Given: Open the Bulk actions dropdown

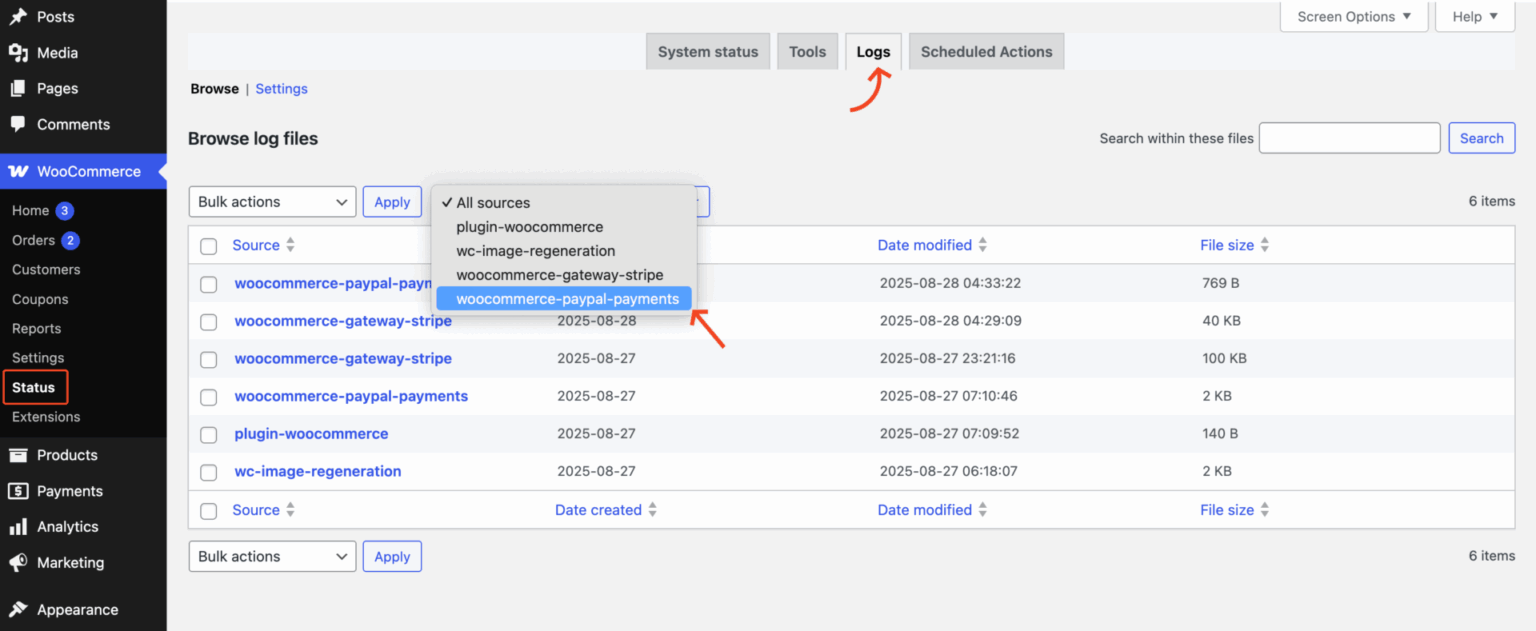Looking at the screenshot, I should (272, 201).
